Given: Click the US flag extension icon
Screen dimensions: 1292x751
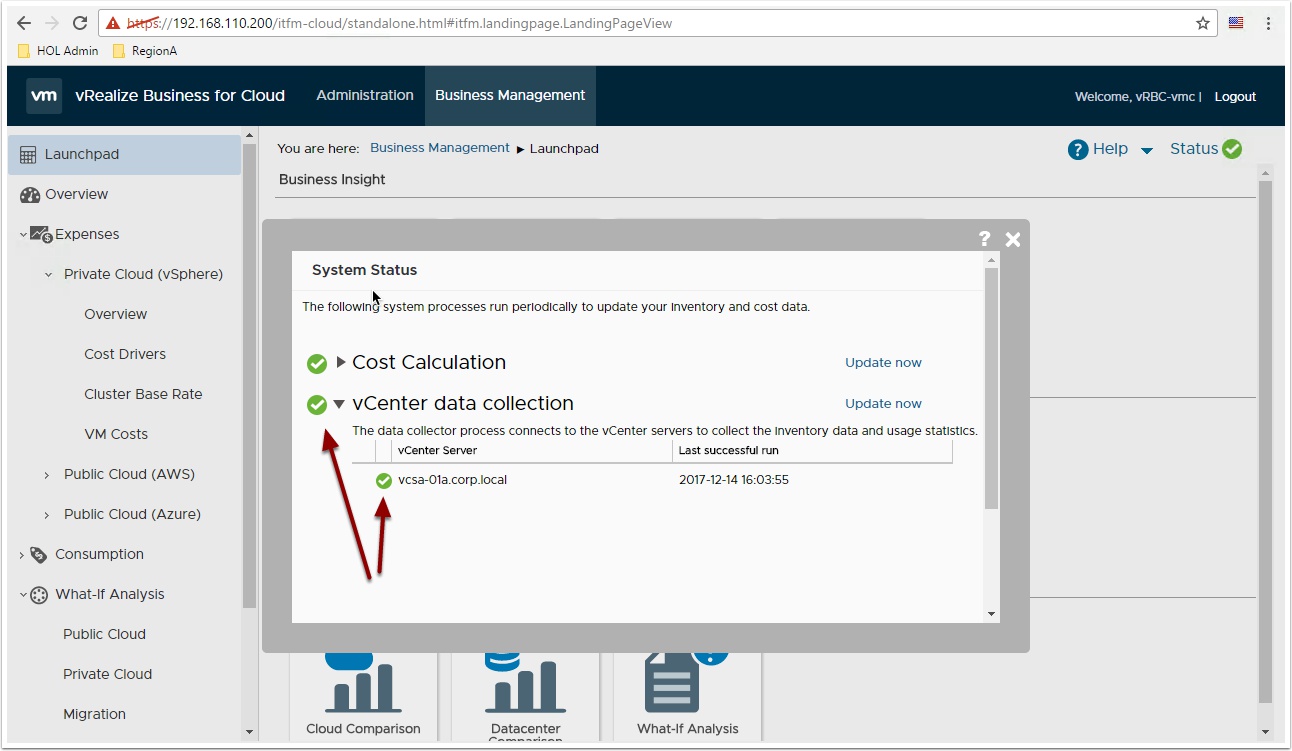Looking at the screenshot, I should point(1236,23).
